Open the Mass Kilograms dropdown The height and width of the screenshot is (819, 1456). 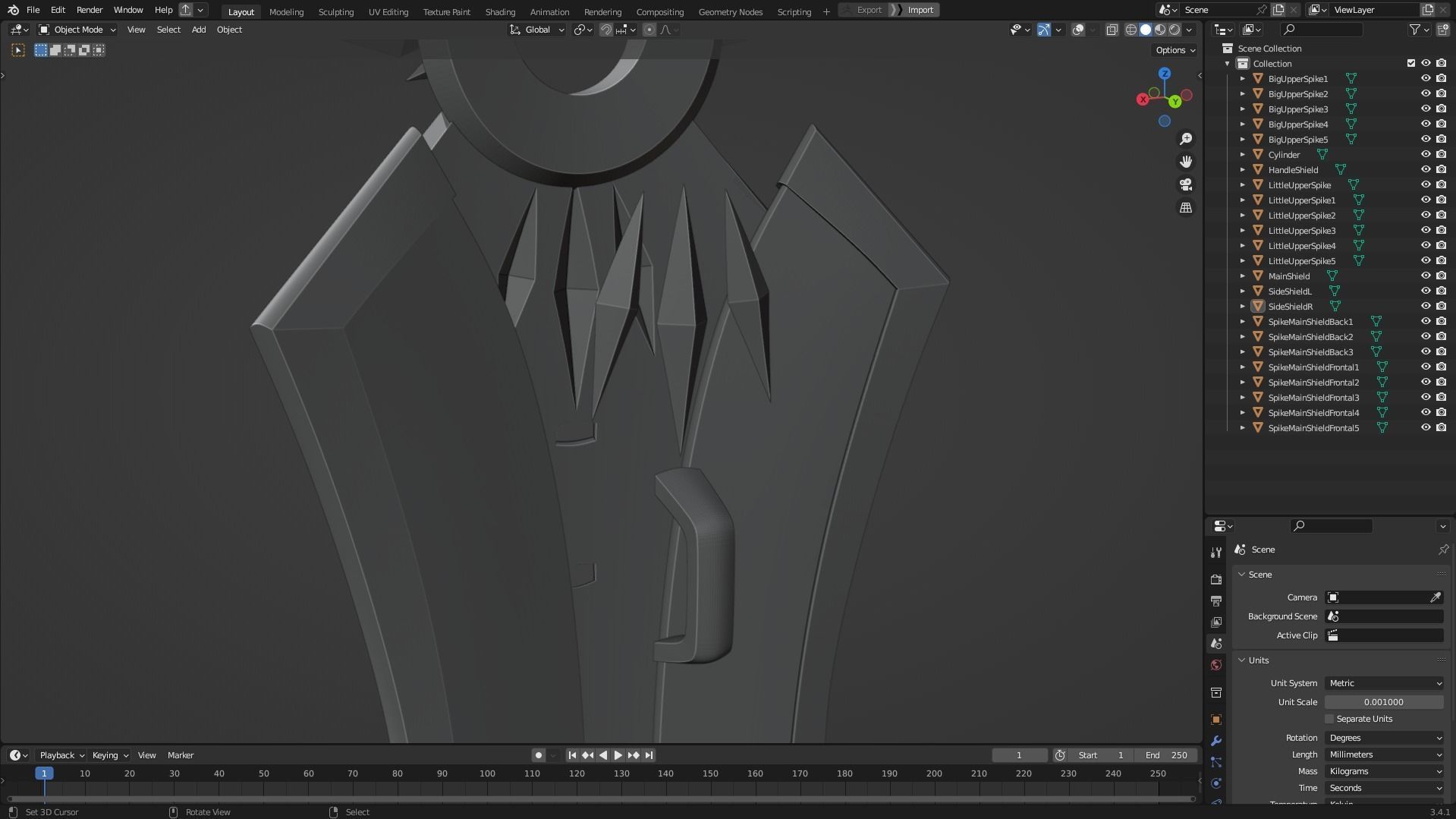pyautogui.click(x=1384, y=771)
